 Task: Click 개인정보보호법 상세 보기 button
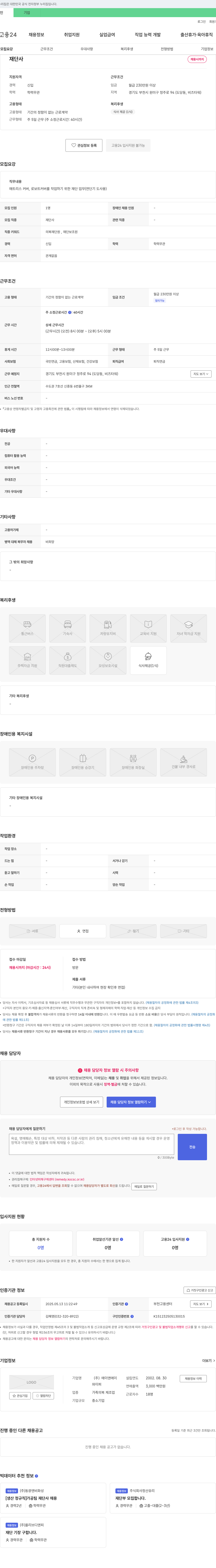pyautogui.click(x=81, y=1102)
